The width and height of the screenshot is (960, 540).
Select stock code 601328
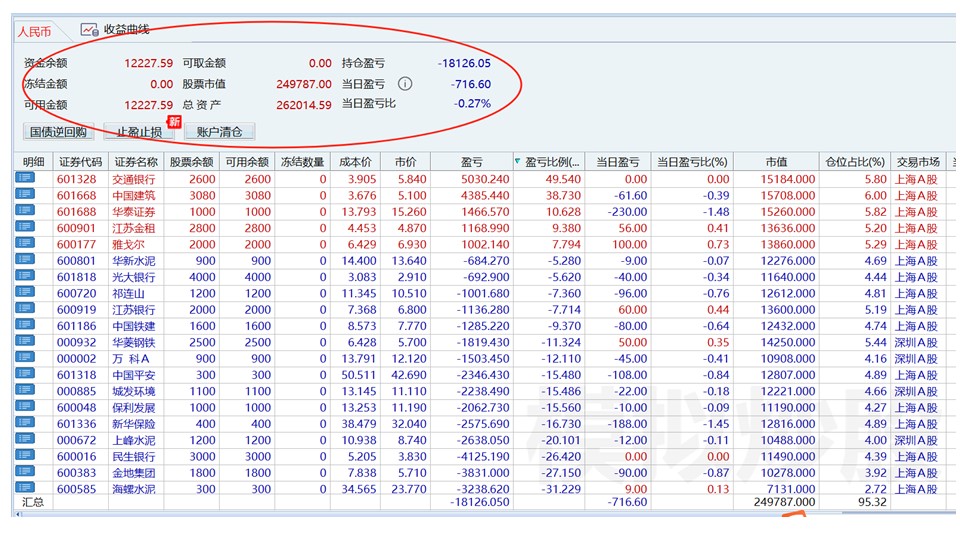(x=77, y=179)
